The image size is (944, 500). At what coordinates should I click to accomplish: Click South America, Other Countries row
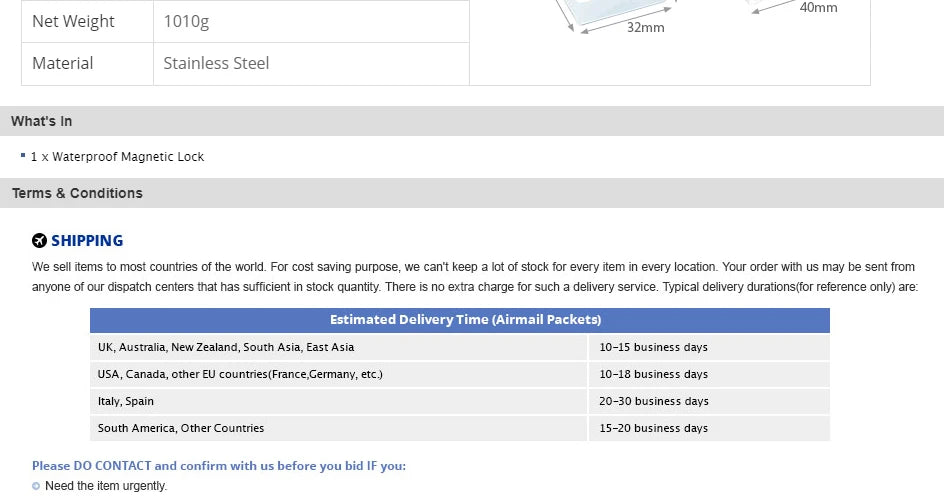pyautogui.click(x=460, y=428)
